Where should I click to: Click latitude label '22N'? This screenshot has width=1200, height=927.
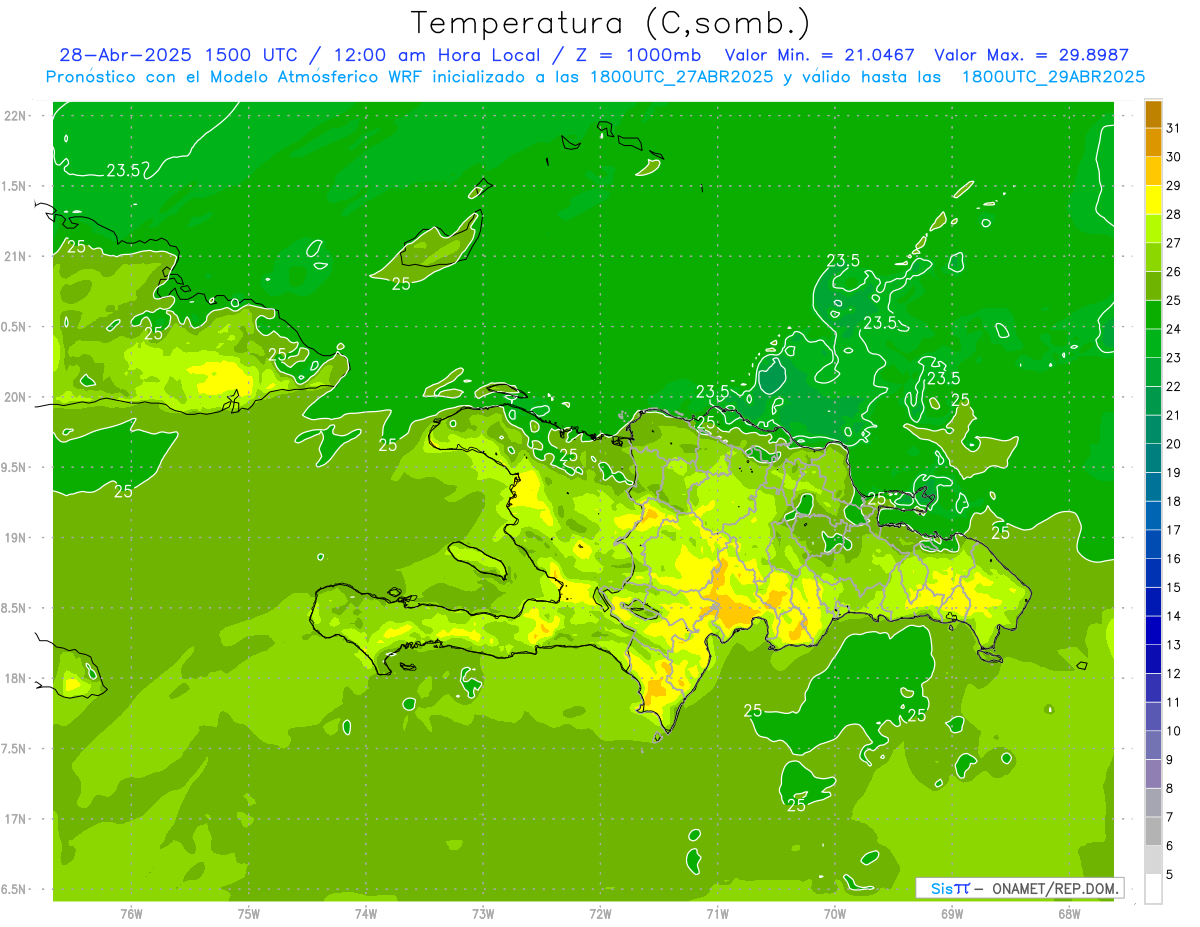17,116
